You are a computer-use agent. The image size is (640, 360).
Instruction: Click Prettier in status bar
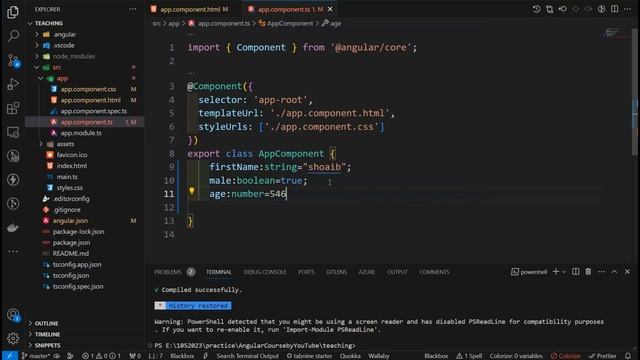(602, 356)
